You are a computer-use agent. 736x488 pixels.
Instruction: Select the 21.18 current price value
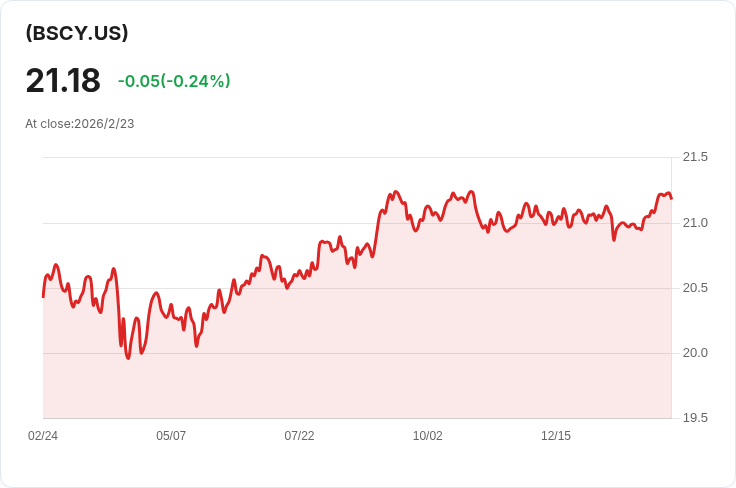63,81
